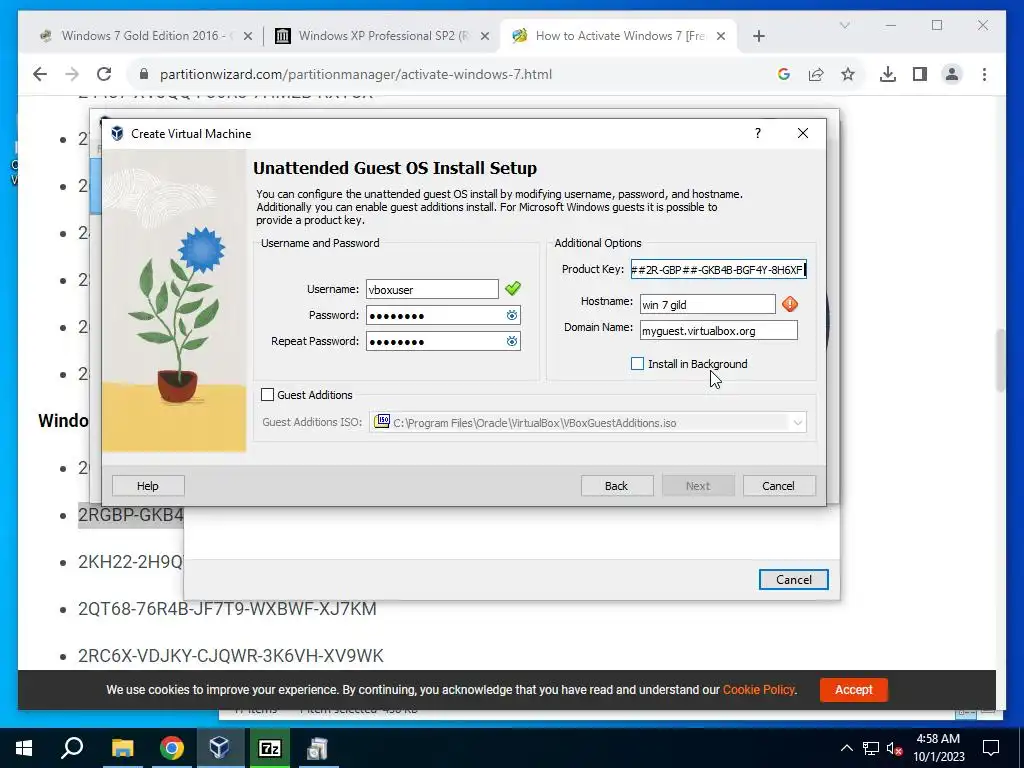Viewport: 1024px width, 768px height.
Task: Open the Cookie Policy link
Action: (758, 690)
